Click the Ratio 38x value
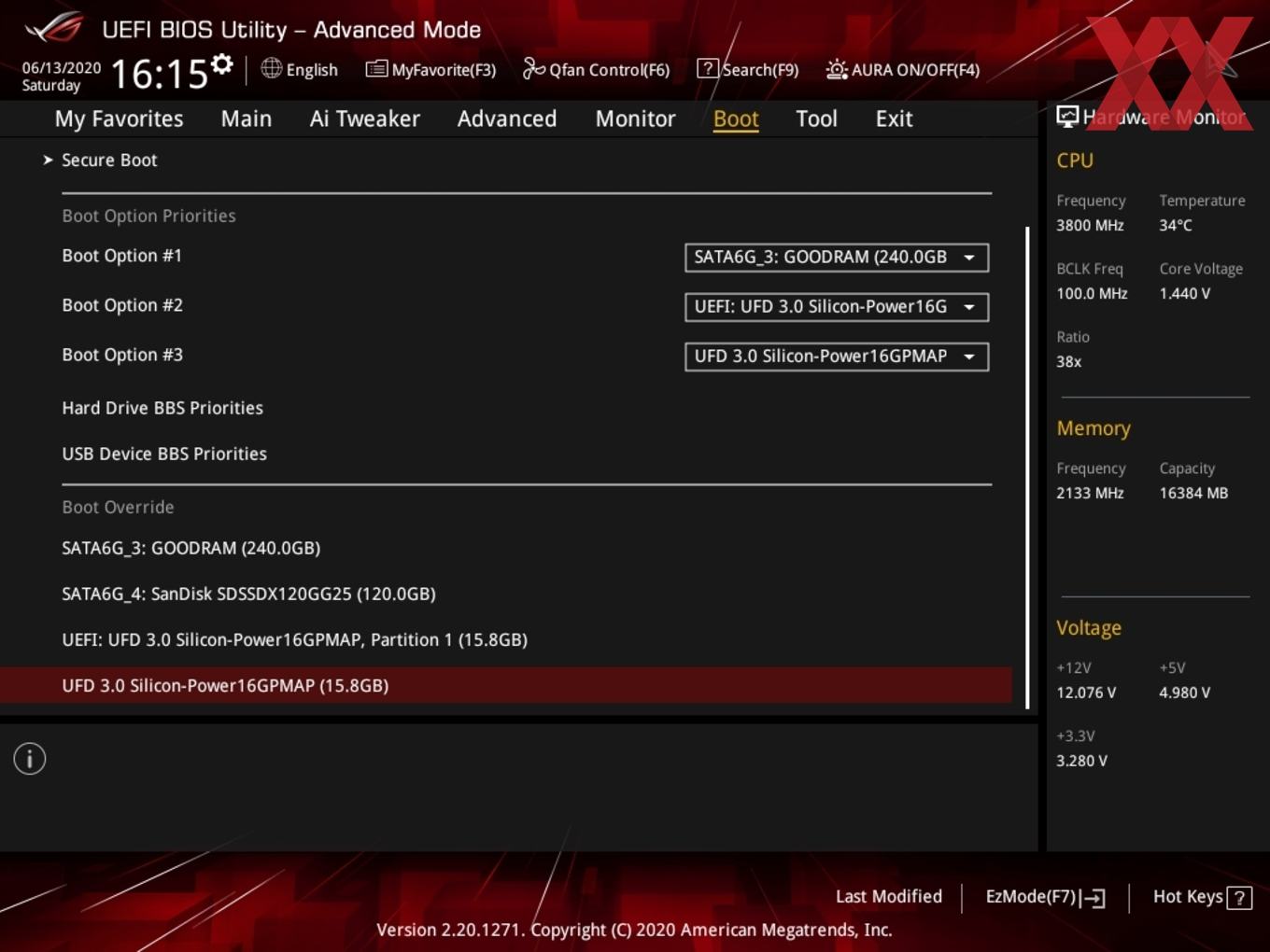 [1068, 361]
